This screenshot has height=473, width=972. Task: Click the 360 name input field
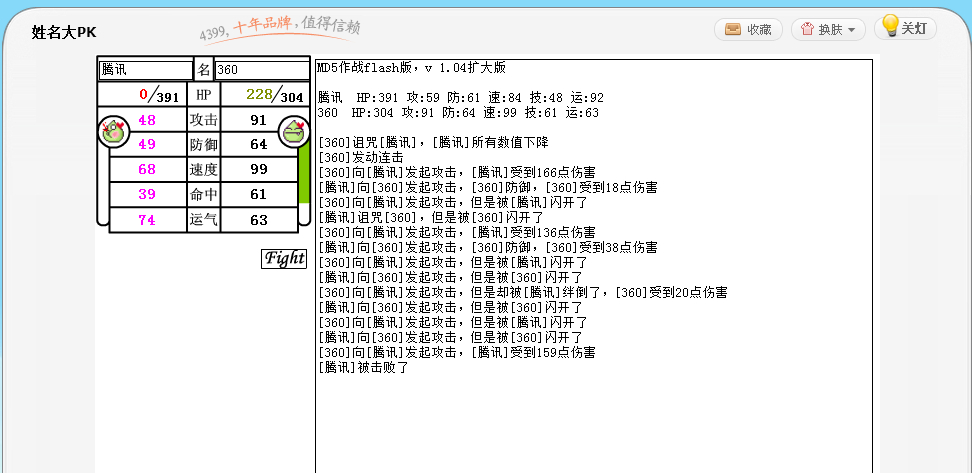262,70
